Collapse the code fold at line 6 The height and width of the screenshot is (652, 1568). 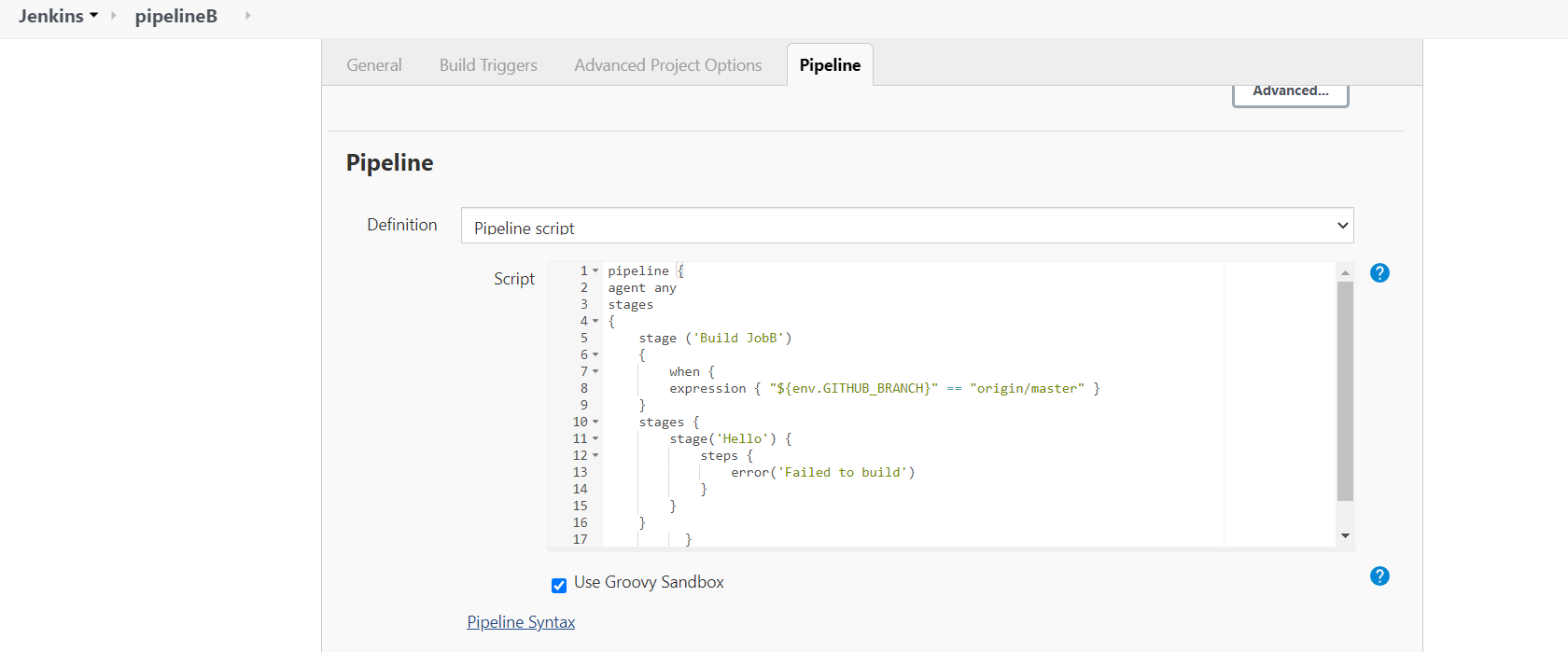coord(595,355)
